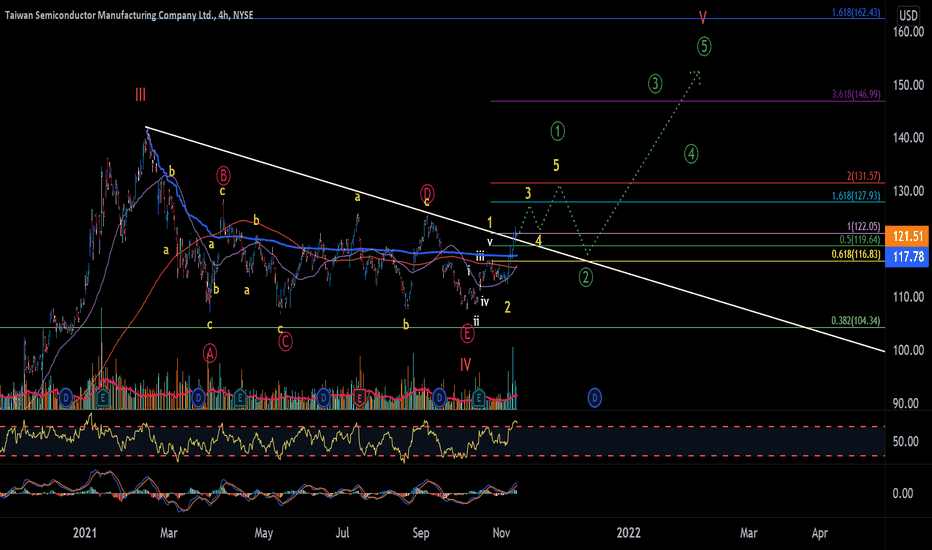Click the 2021 label on time axis
932x550 pixels.
(x=84, y=533)
